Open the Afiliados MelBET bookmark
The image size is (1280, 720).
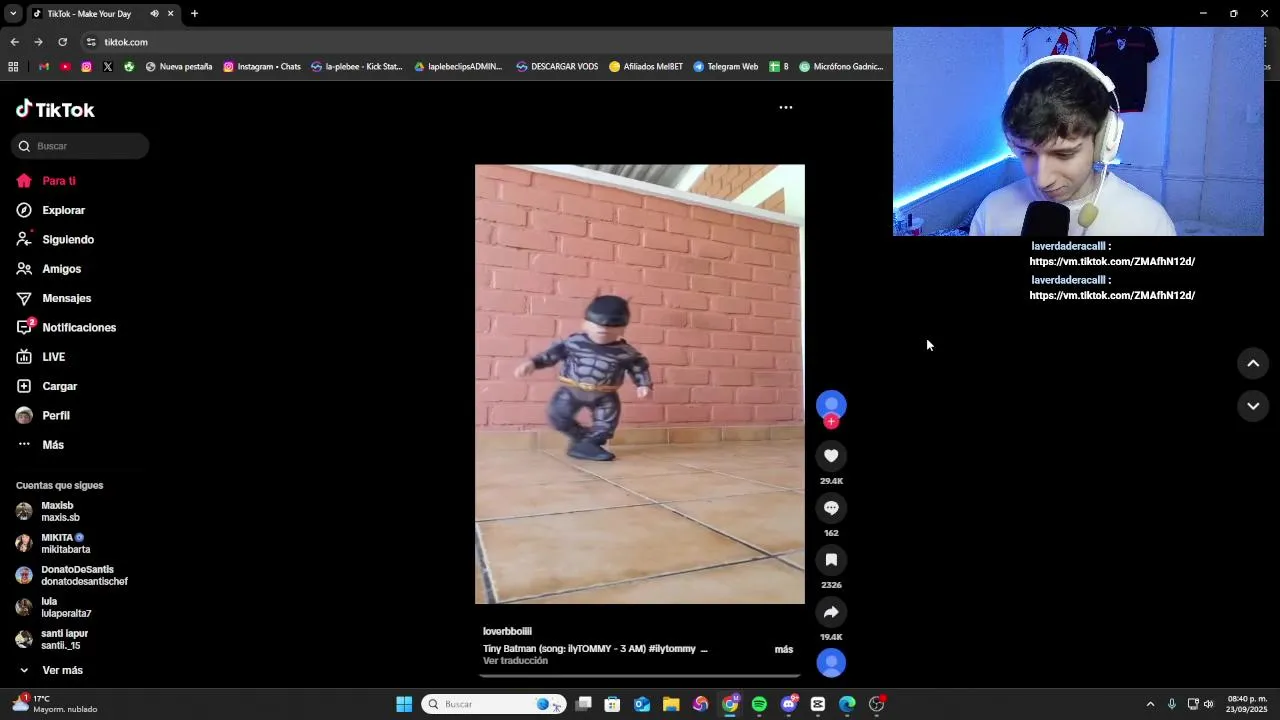point(646,67)
